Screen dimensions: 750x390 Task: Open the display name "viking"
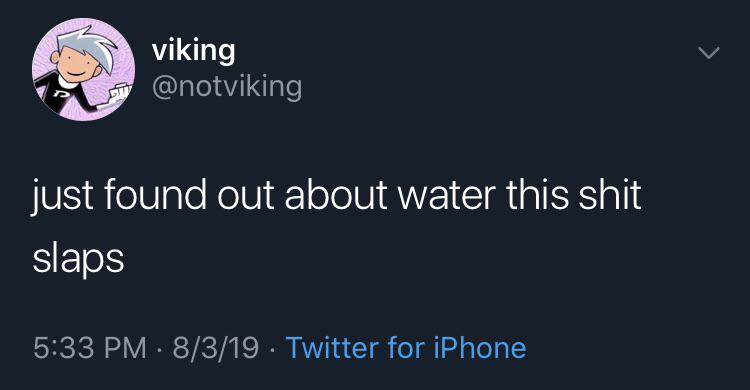tap(194, 51)
